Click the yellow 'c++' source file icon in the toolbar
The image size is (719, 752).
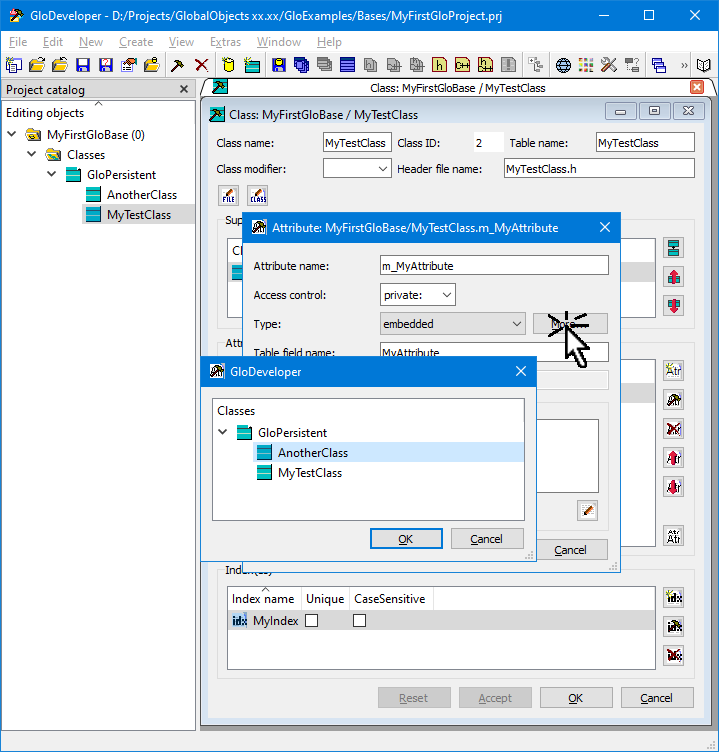tap(462, 65)
